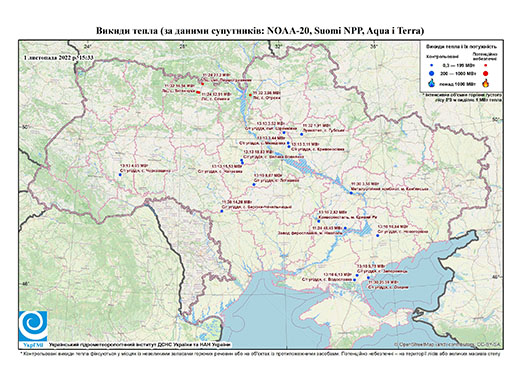Select the blue marker labeled 3.56 МВт
Image resolution: width=520 pixels, height=368 pixels.
coord(351,193)
